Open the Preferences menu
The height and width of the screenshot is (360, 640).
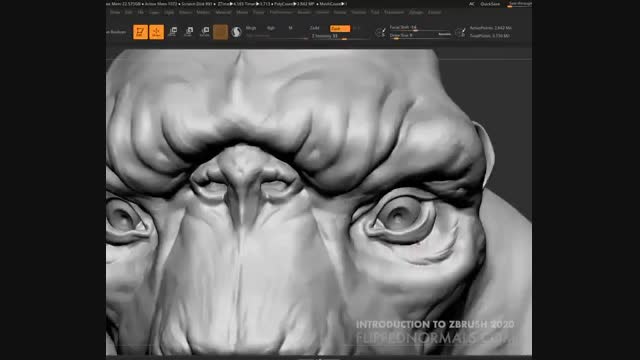click(x=281, y=13)
